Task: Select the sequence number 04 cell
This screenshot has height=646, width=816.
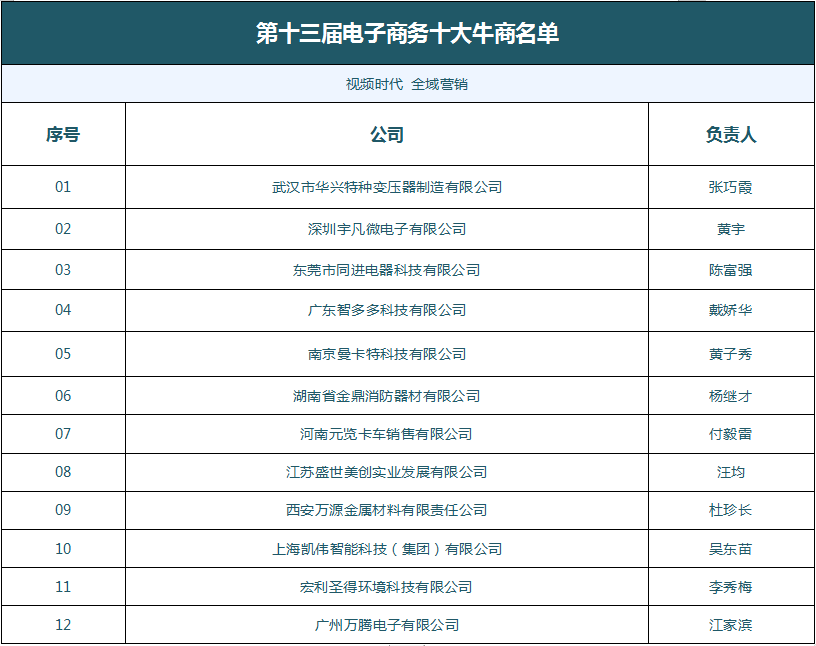Action: pos(63,310)
